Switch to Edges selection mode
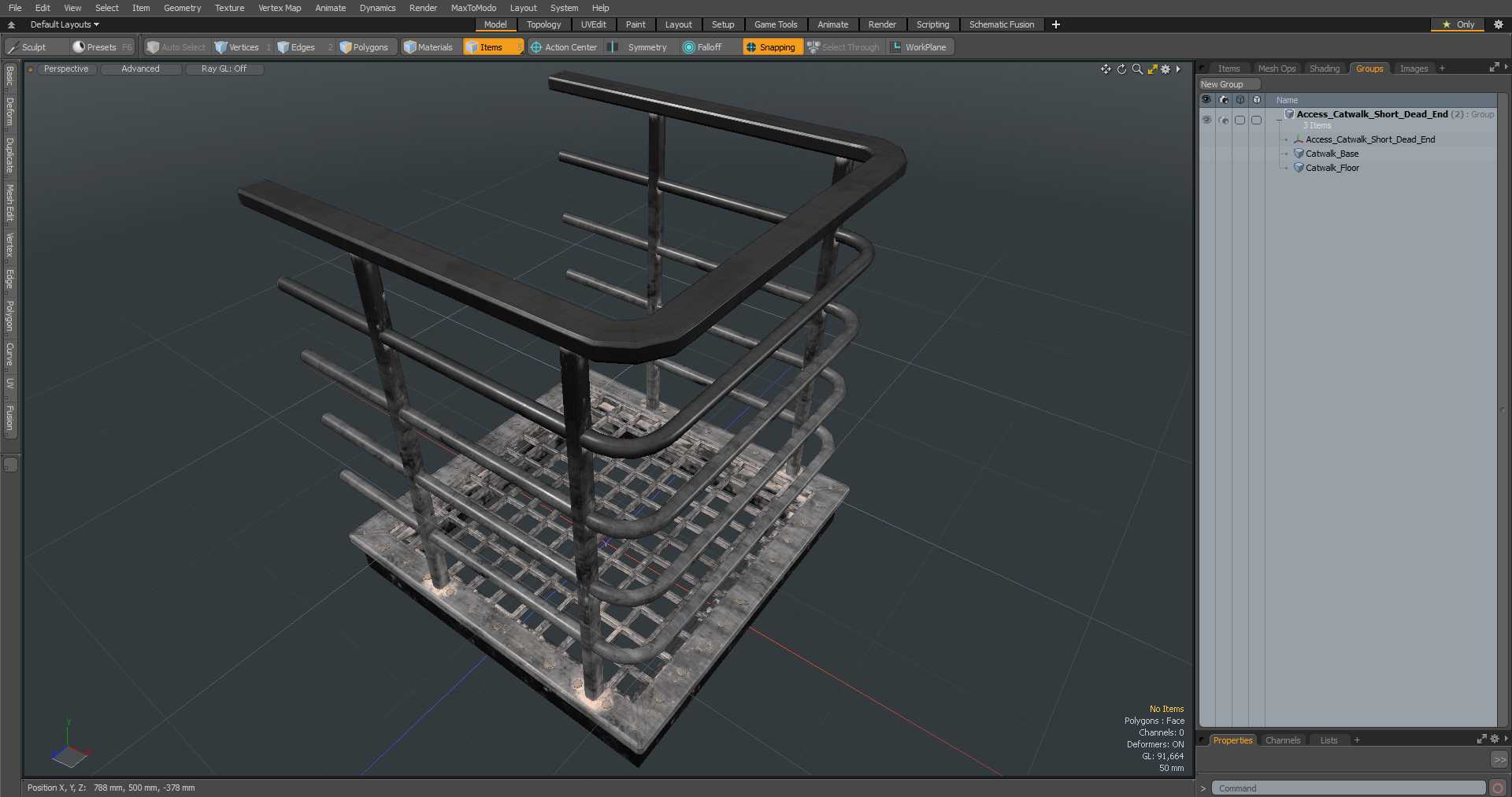 pyautogui.click(x=303, y=47)
